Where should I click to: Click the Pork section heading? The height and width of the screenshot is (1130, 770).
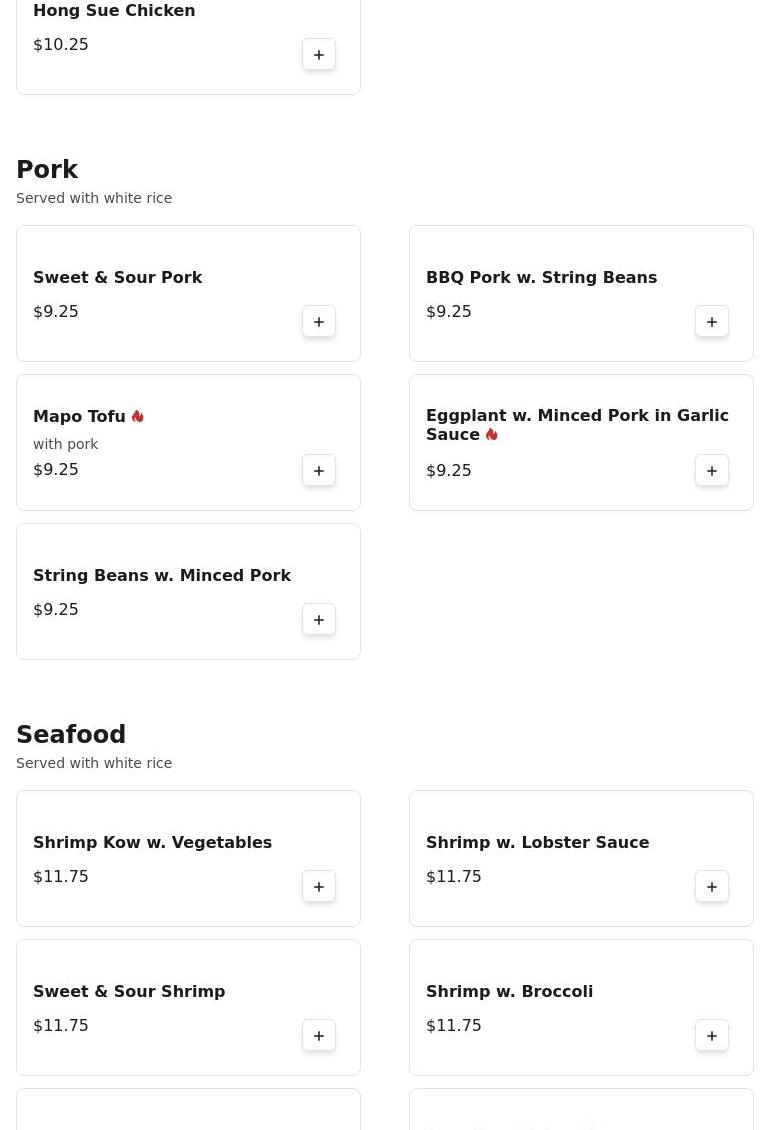click(x=47, y=170)
